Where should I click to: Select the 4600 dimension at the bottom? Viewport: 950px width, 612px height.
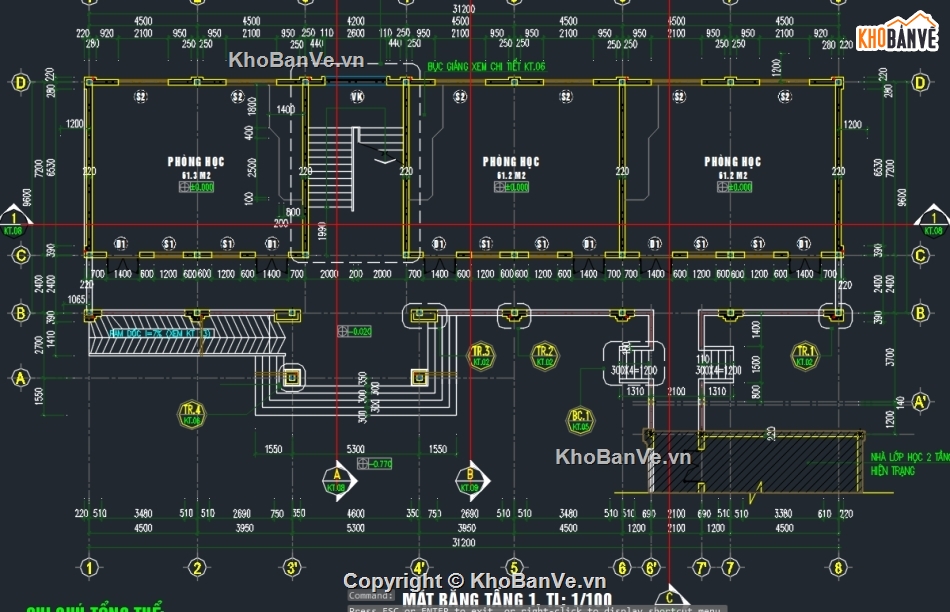pos(356,513)
